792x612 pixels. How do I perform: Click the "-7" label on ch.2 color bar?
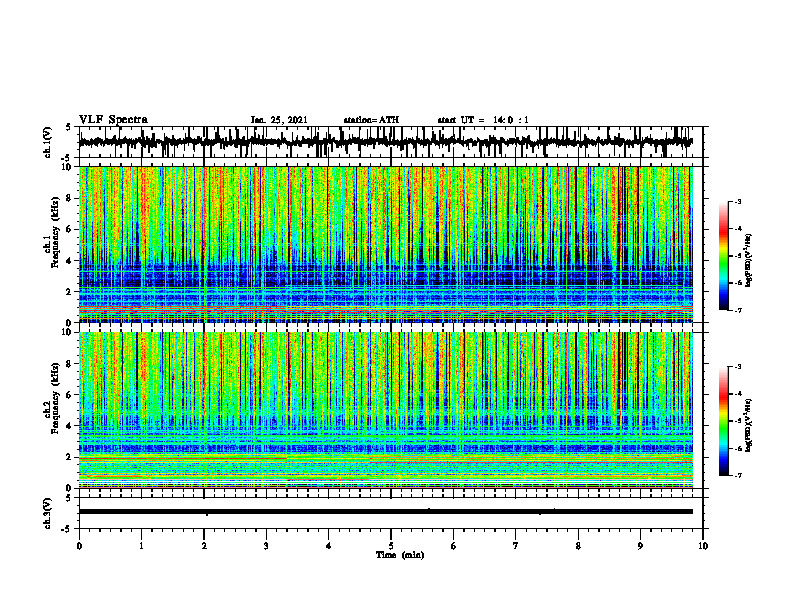(x=738, y=475)
